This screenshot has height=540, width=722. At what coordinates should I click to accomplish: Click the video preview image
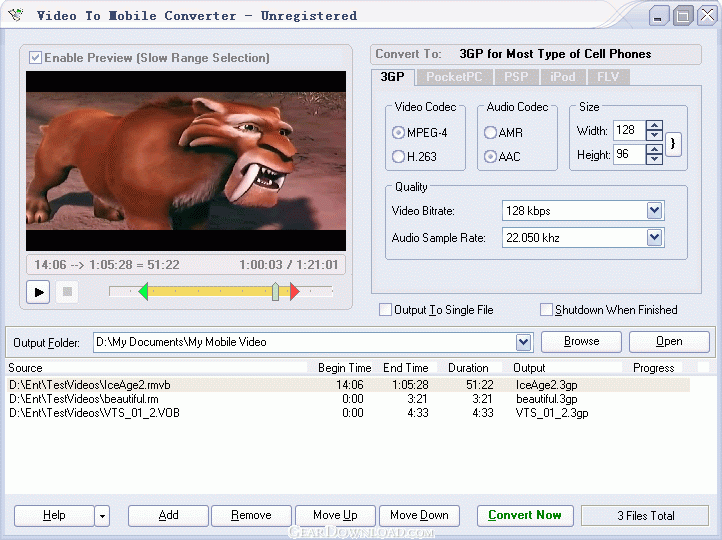pyautogui.click(x=186, y=161)
